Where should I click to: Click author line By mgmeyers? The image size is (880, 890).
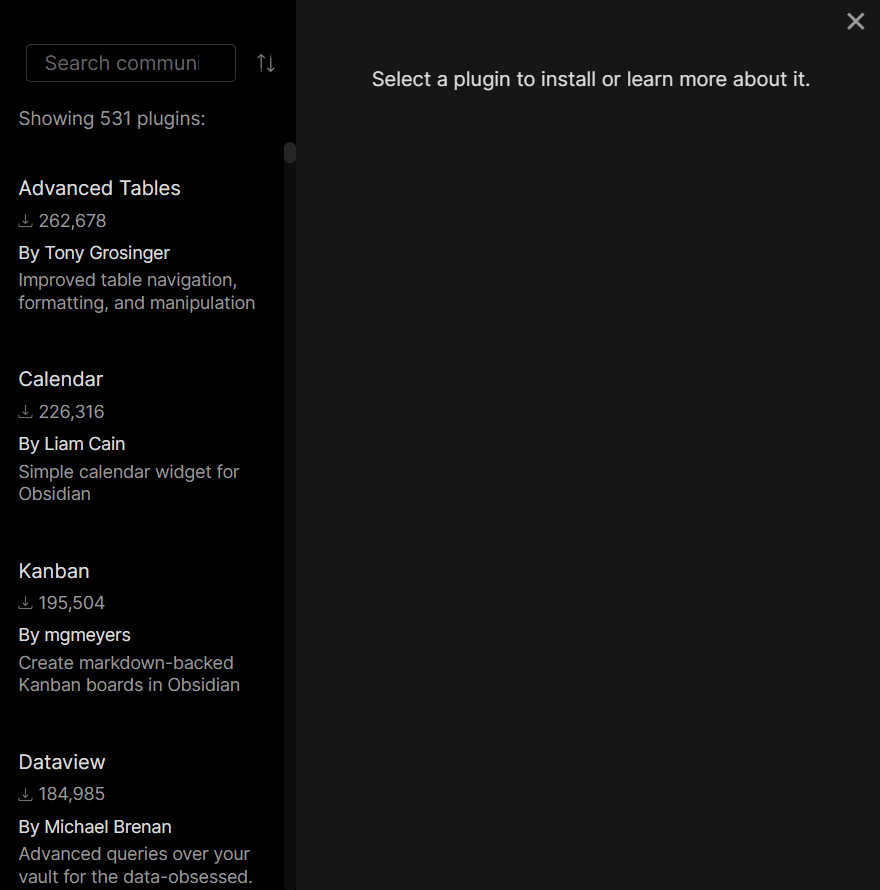75,635
